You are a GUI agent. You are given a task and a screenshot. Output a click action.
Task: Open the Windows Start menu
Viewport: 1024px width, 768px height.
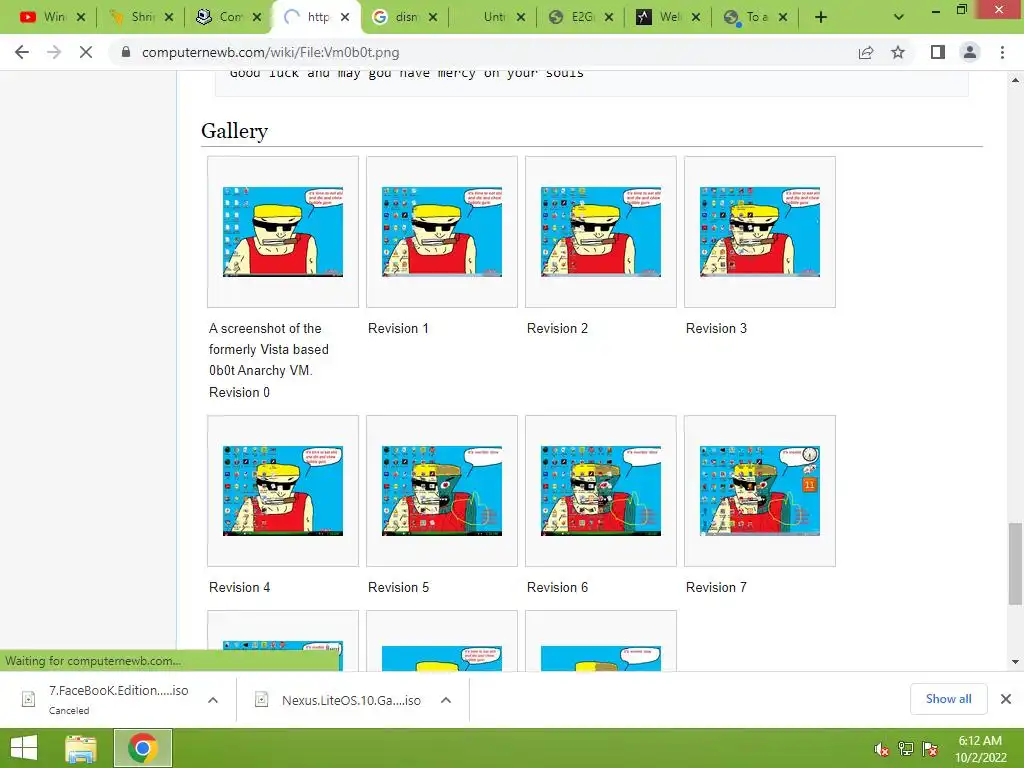tap(24, 748)
